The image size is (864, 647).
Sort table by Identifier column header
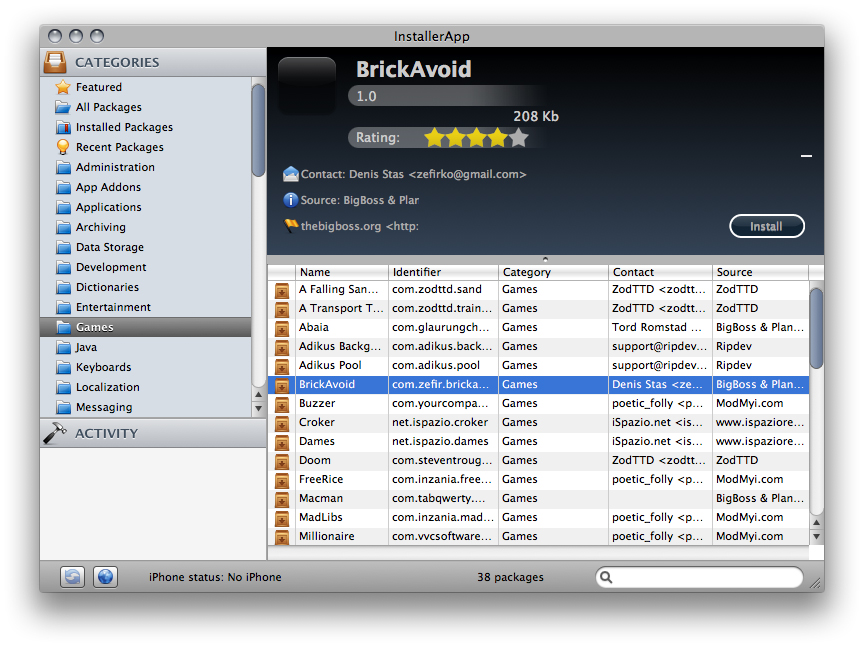[x=444, y=272]
